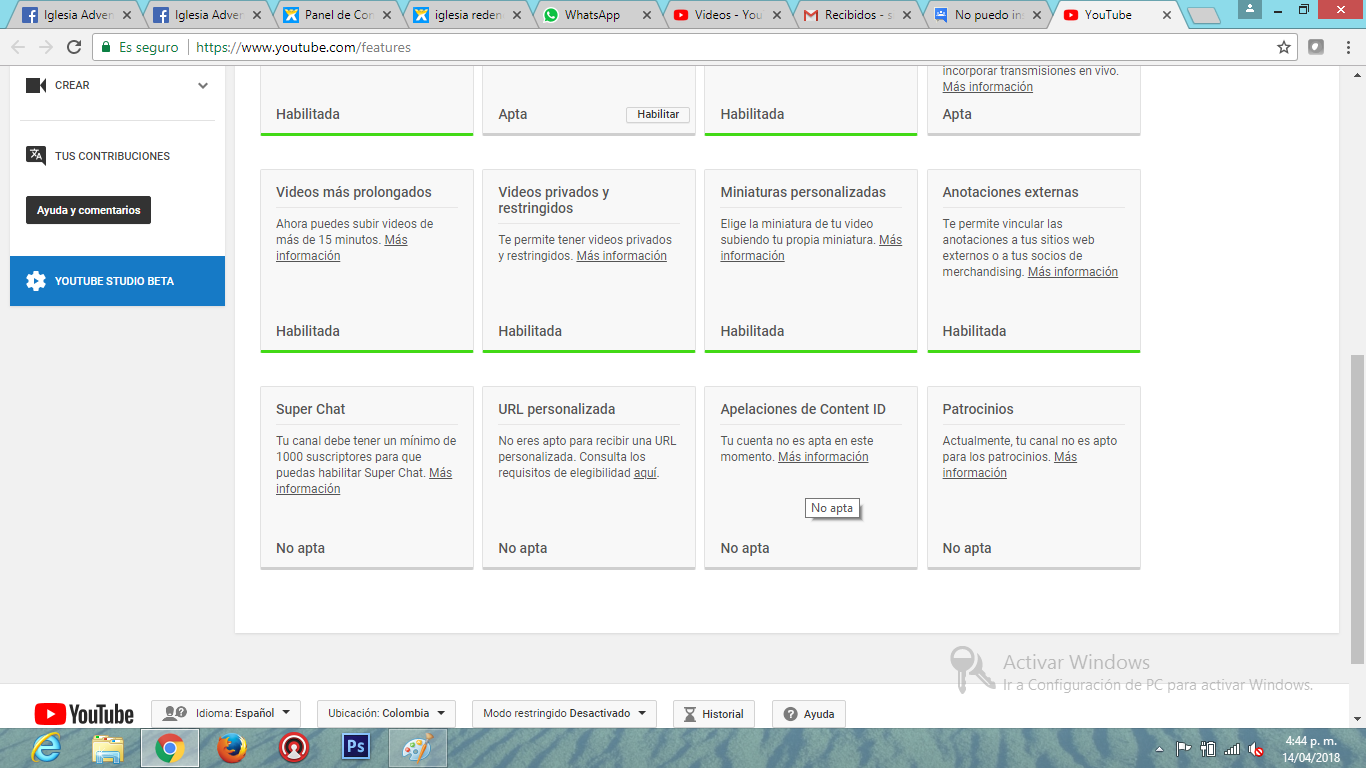Viewport: 1366px width, 768px height.
Task: Click the Ayuda y comentarios button
Action: [x=88, y=210]
